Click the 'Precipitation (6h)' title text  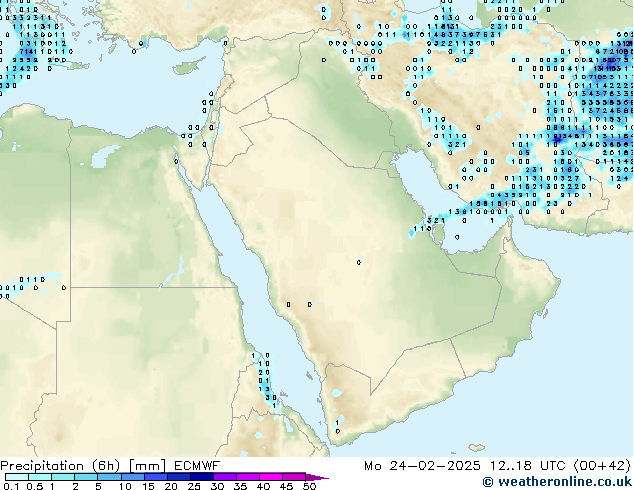(60, 466)
